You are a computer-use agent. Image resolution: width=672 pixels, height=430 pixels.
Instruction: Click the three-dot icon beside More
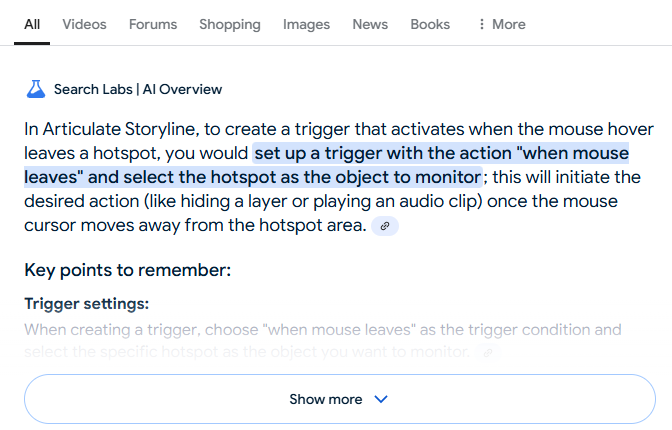pyautogui.click(x=482, y=24)
